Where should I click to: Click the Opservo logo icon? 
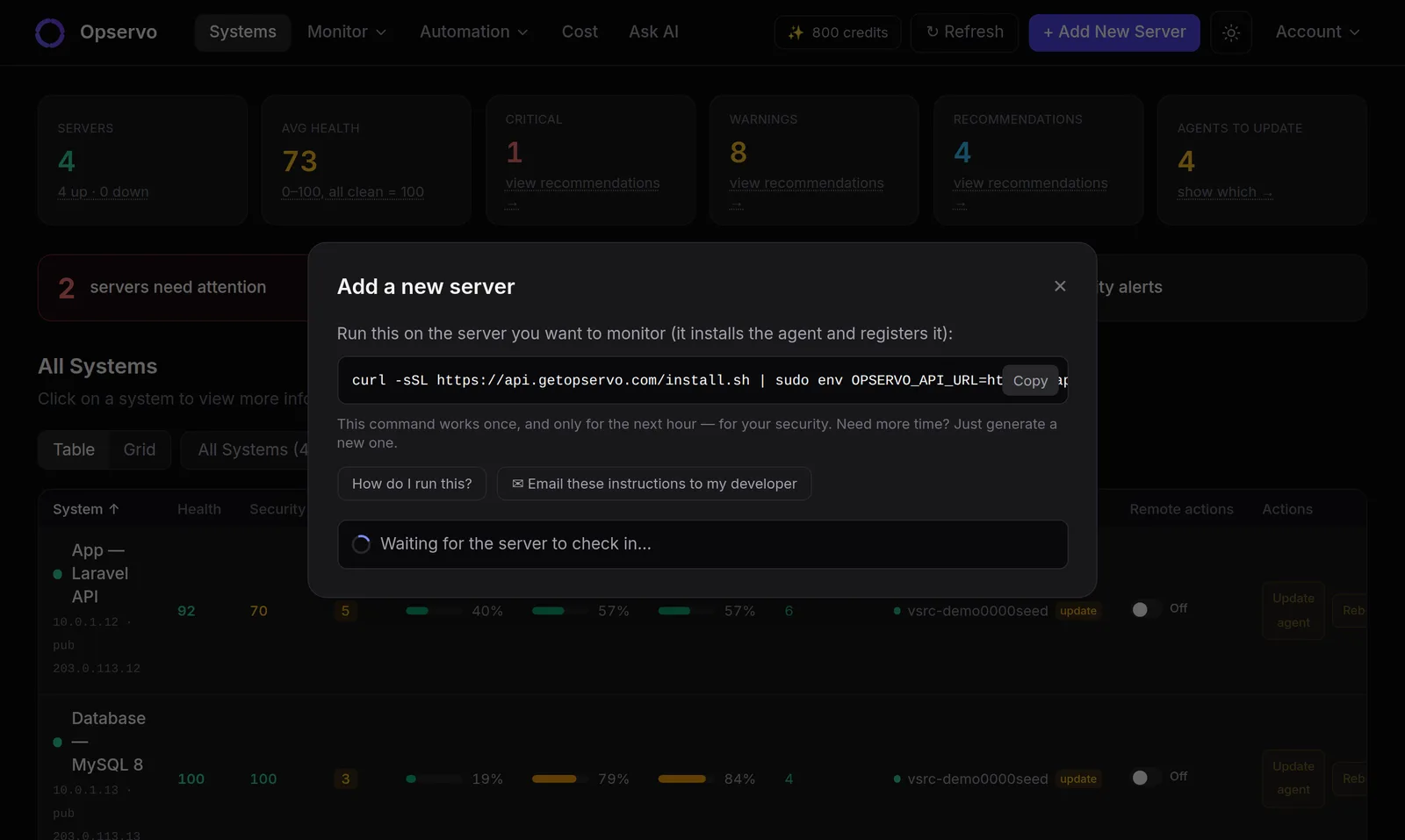[50, 32]
